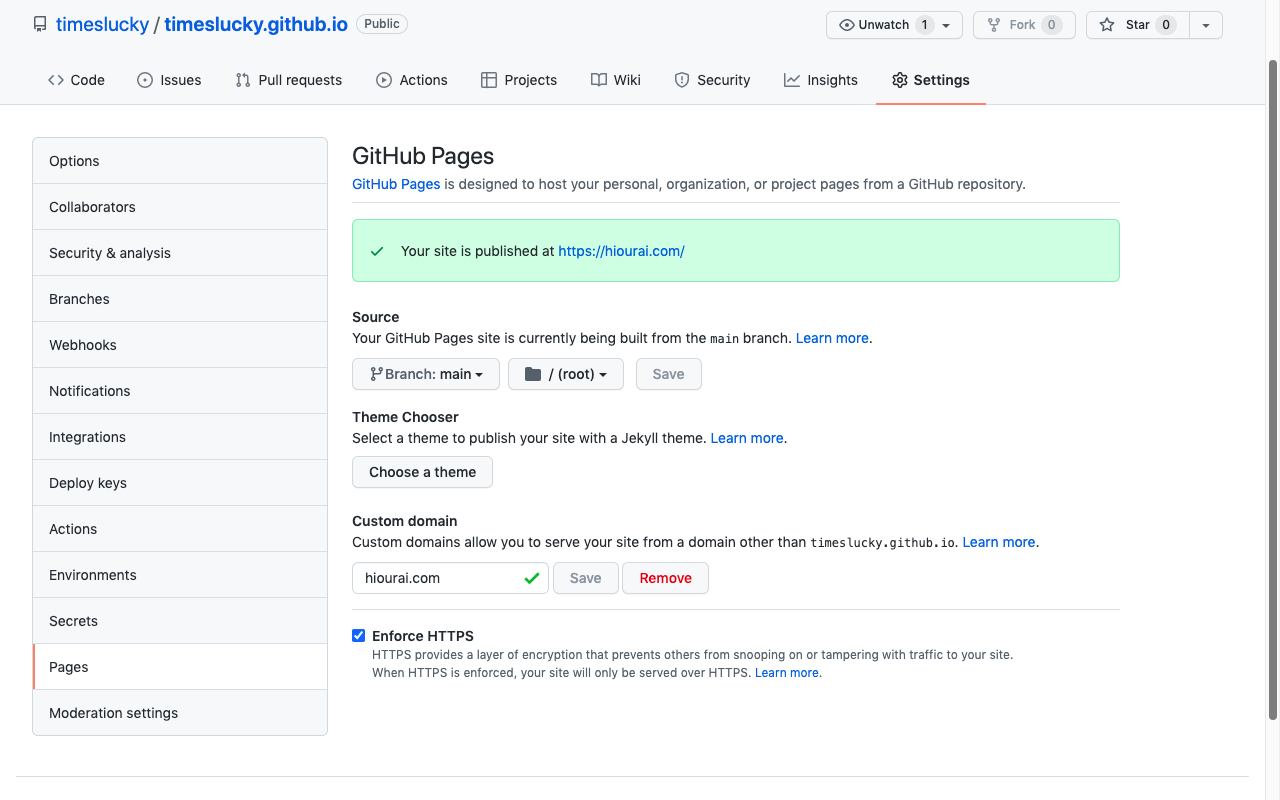Click the folder icon in the root selector

533,374
